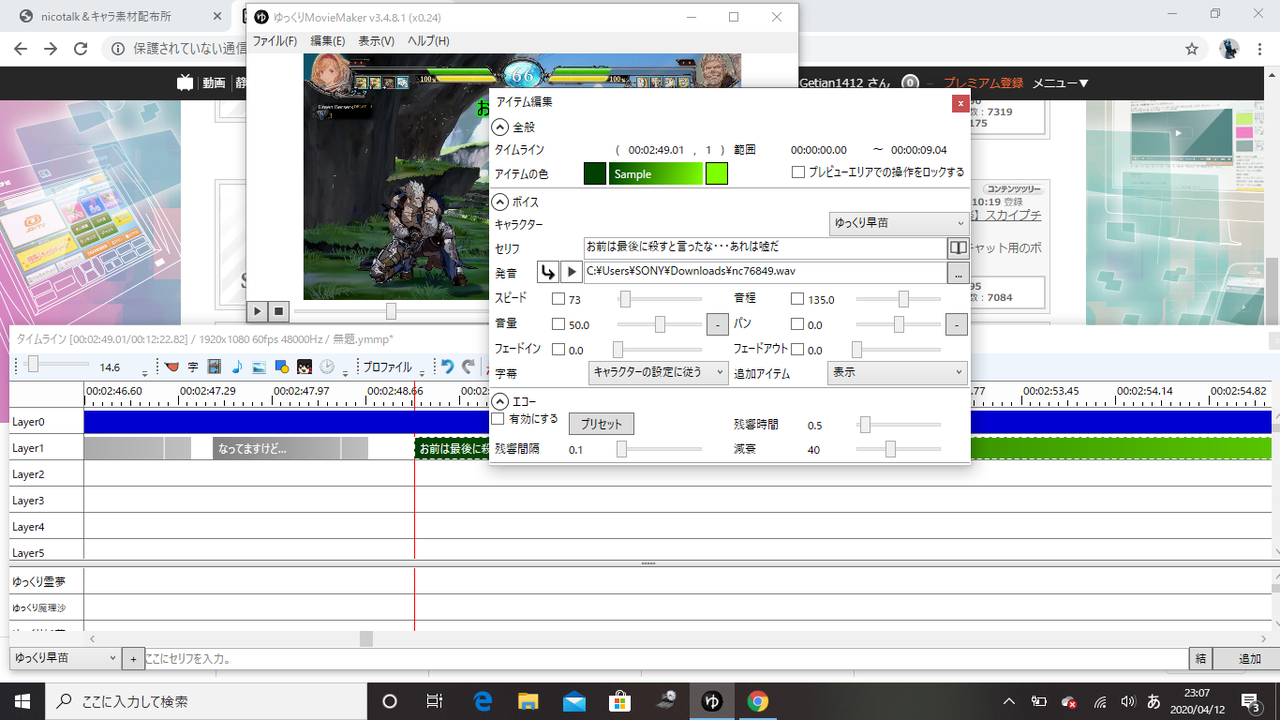This screenshot has width=1280, height=720.
Task: Toggle the 音量 checkbox
Action: [558, 324]
